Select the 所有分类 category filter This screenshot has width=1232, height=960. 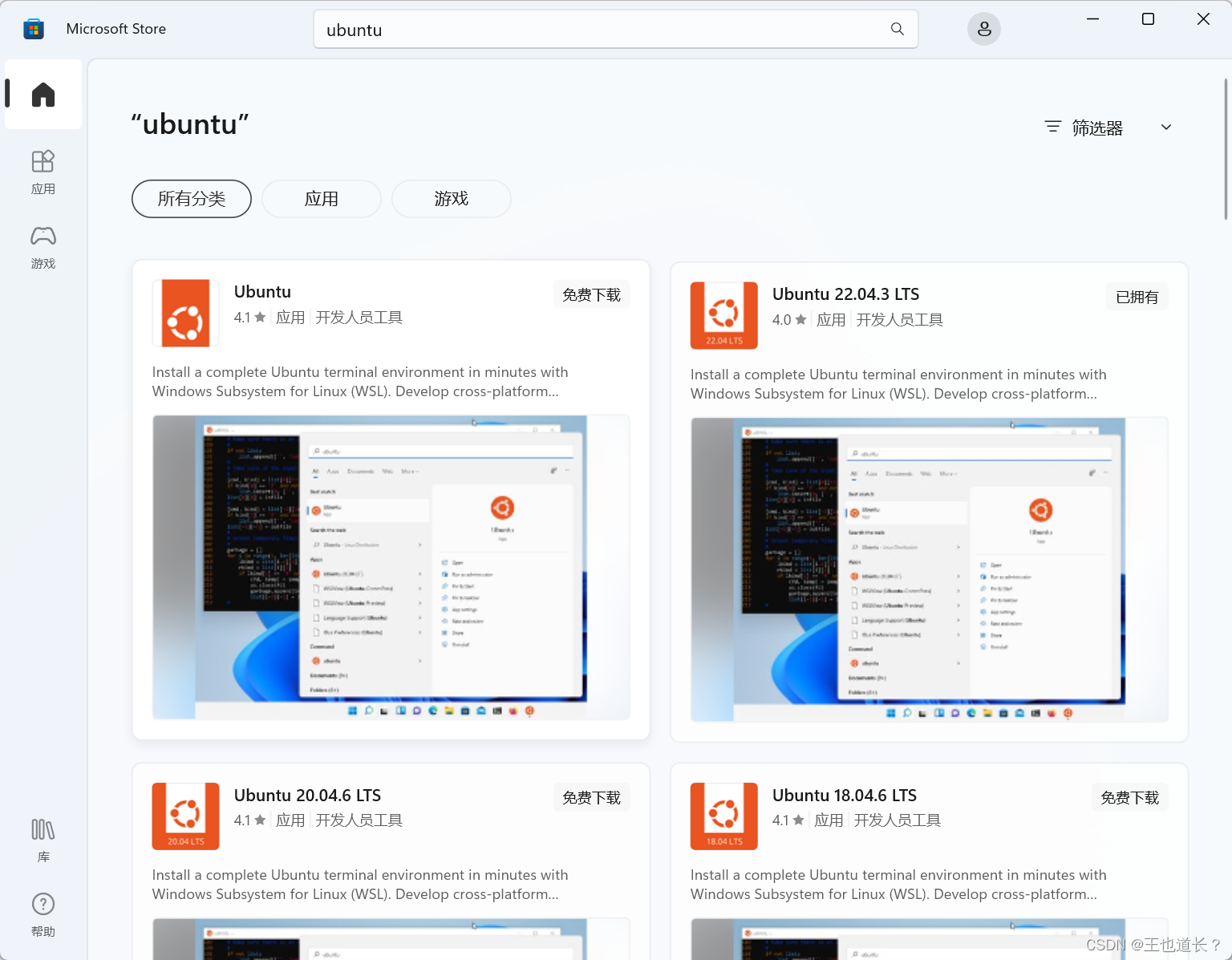[191, 199]
